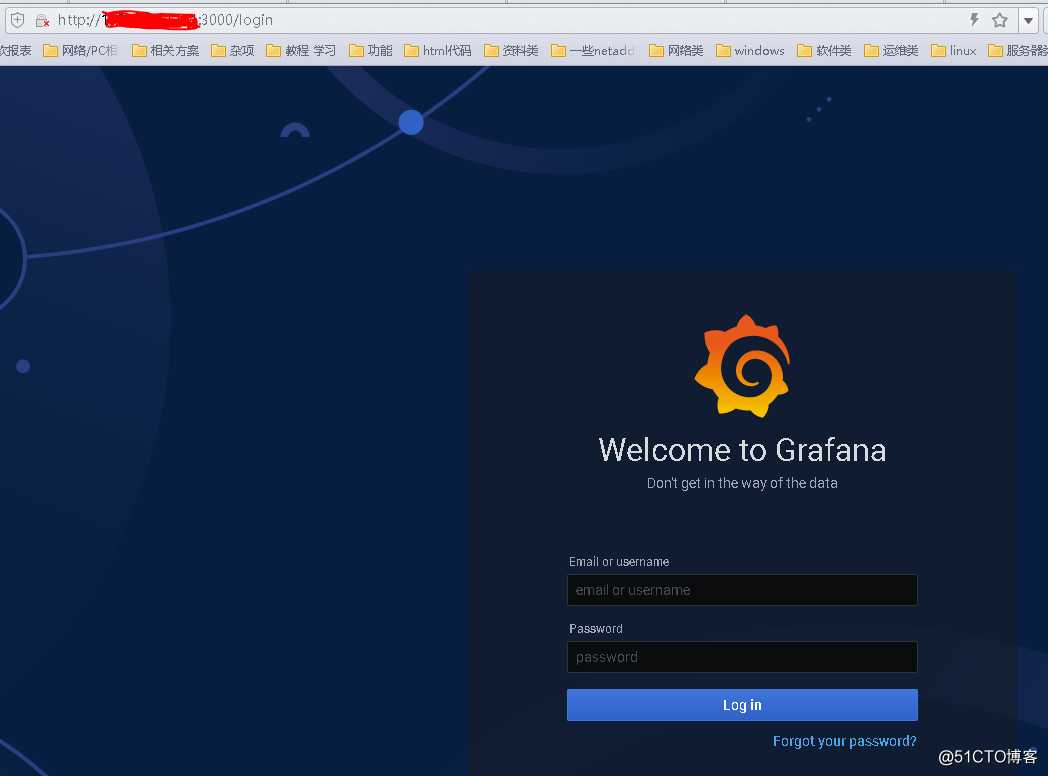The width and height of the screenshot is (1048, 776).
Task: Open the Forgot your password link
Action: [x=845, y=741]
